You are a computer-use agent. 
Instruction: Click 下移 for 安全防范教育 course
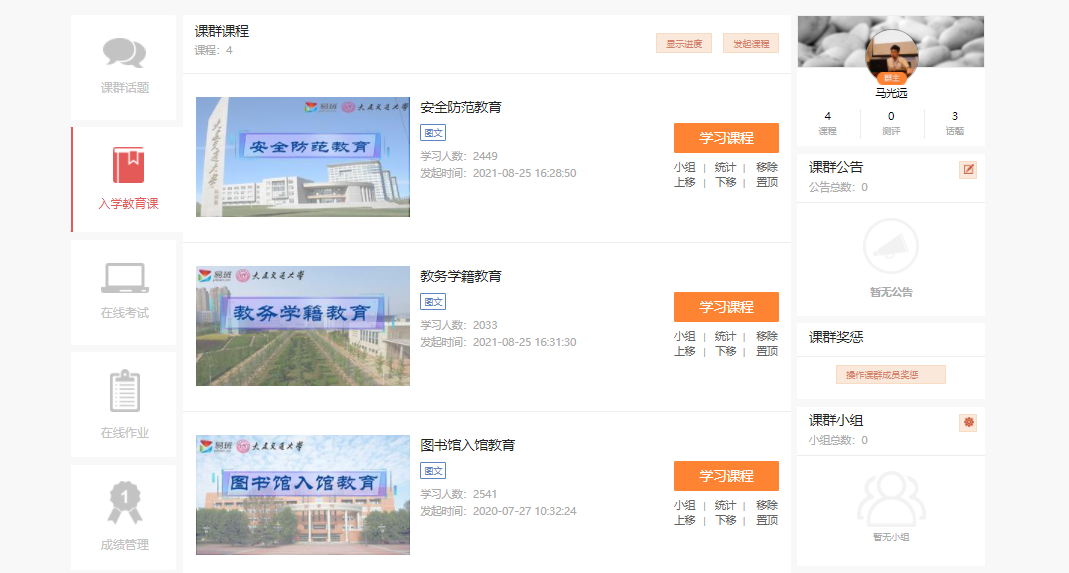(725, 182)
